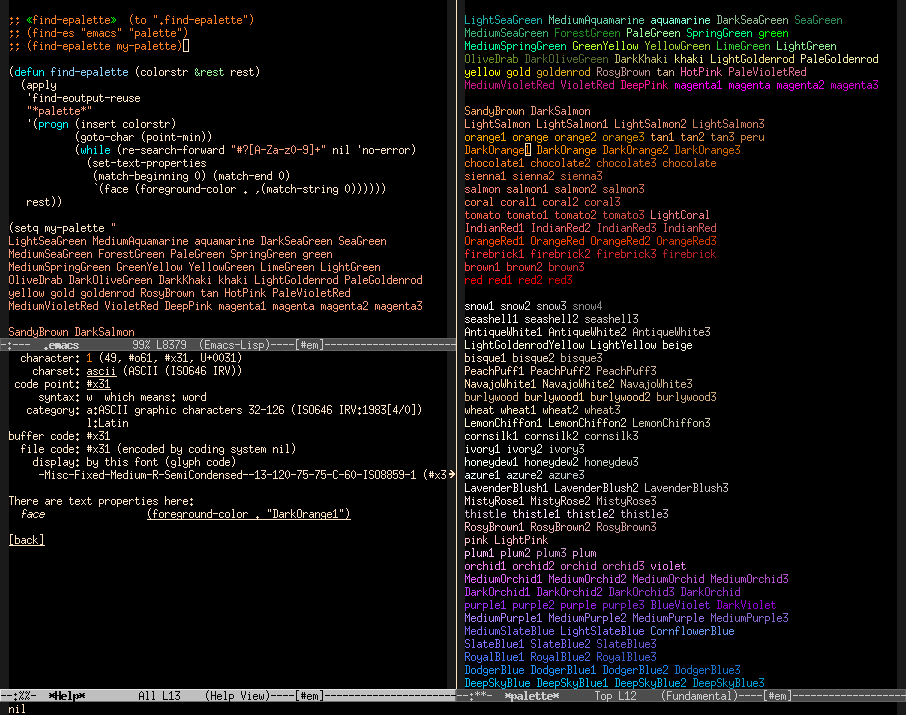Click the *Help* buffer name in its mode line
906x715 pixels.
click(67, 696)
